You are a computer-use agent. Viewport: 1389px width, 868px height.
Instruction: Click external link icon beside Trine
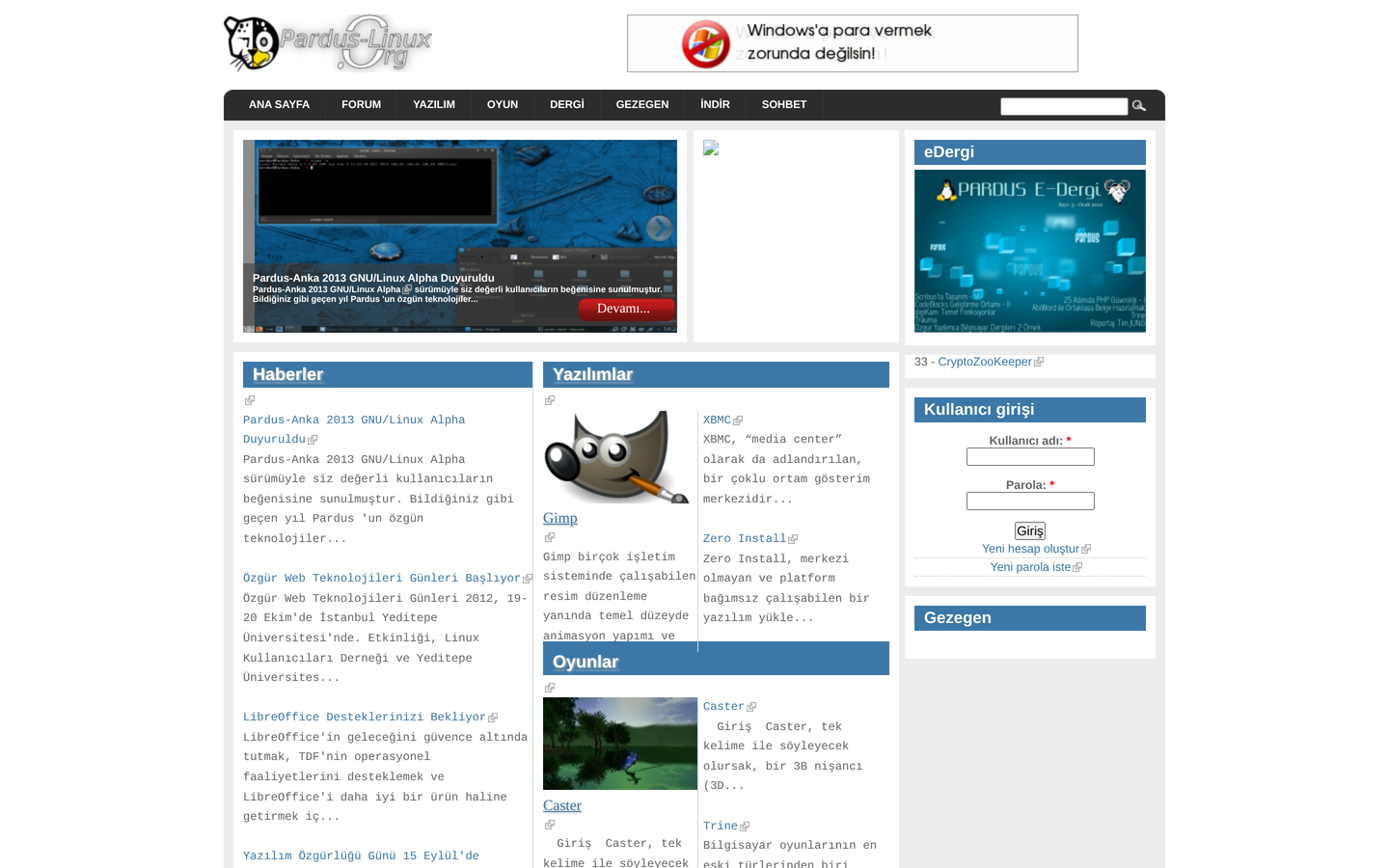tap(745, 827)
